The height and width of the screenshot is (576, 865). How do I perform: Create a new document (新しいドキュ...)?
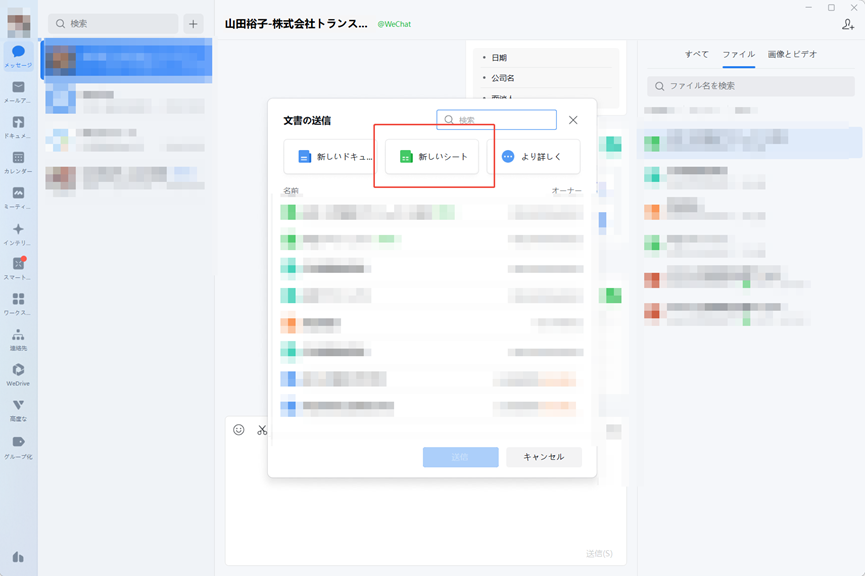330,157
